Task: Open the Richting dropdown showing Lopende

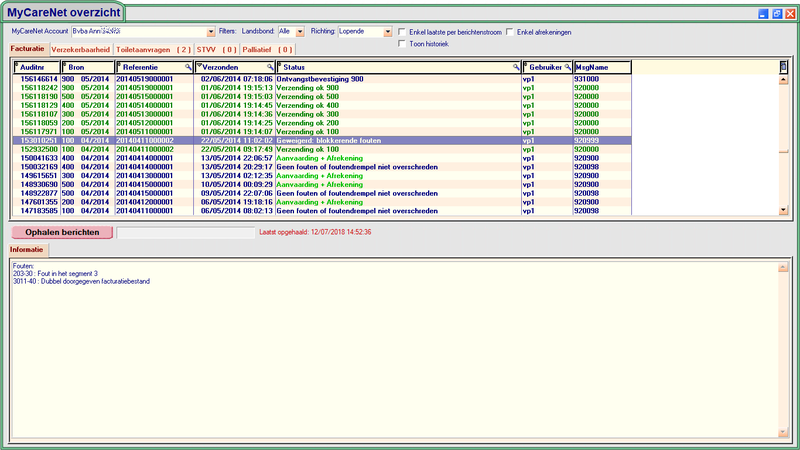Action: pyautogui.click(x=388, y=32)
